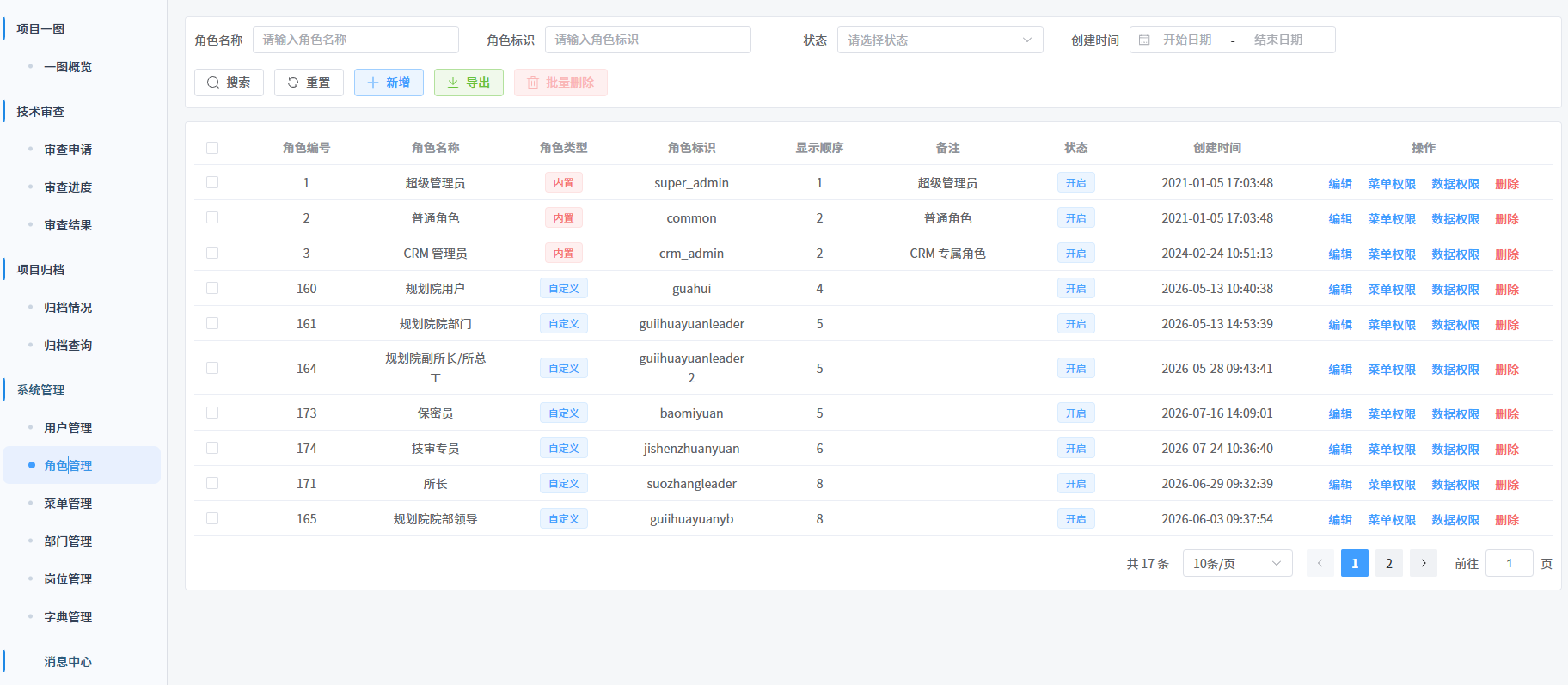Click the calendar icon in date range
The height and width of the screenshot is (685, 1568).
[1144, 40]
